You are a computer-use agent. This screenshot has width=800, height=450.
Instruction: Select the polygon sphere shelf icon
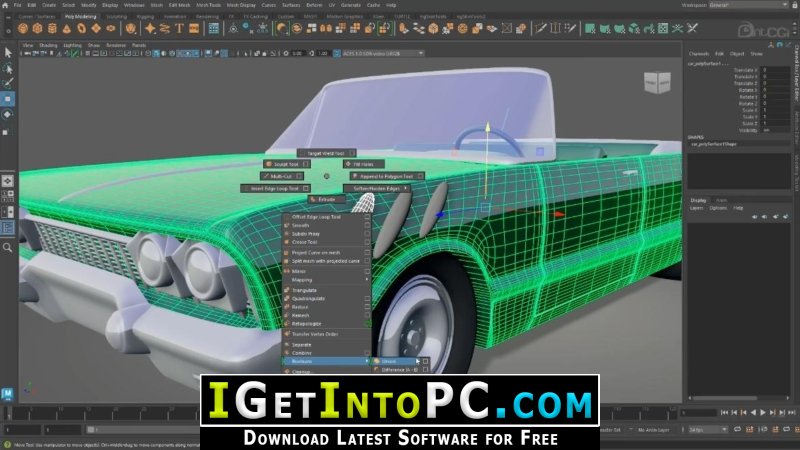(x=22, y=29)
